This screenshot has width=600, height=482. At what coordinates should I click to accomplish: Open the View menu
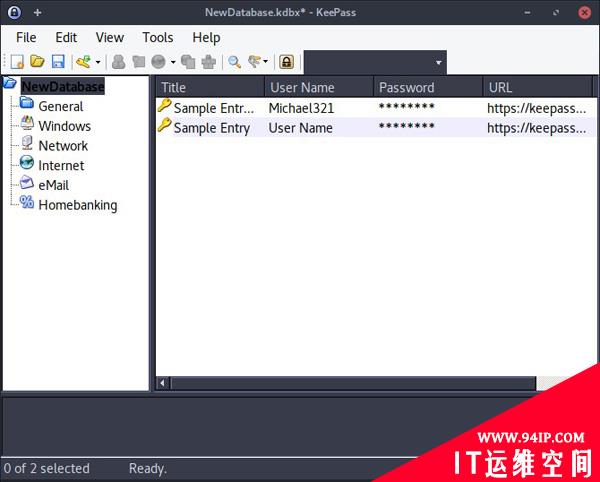click(109, 37)
